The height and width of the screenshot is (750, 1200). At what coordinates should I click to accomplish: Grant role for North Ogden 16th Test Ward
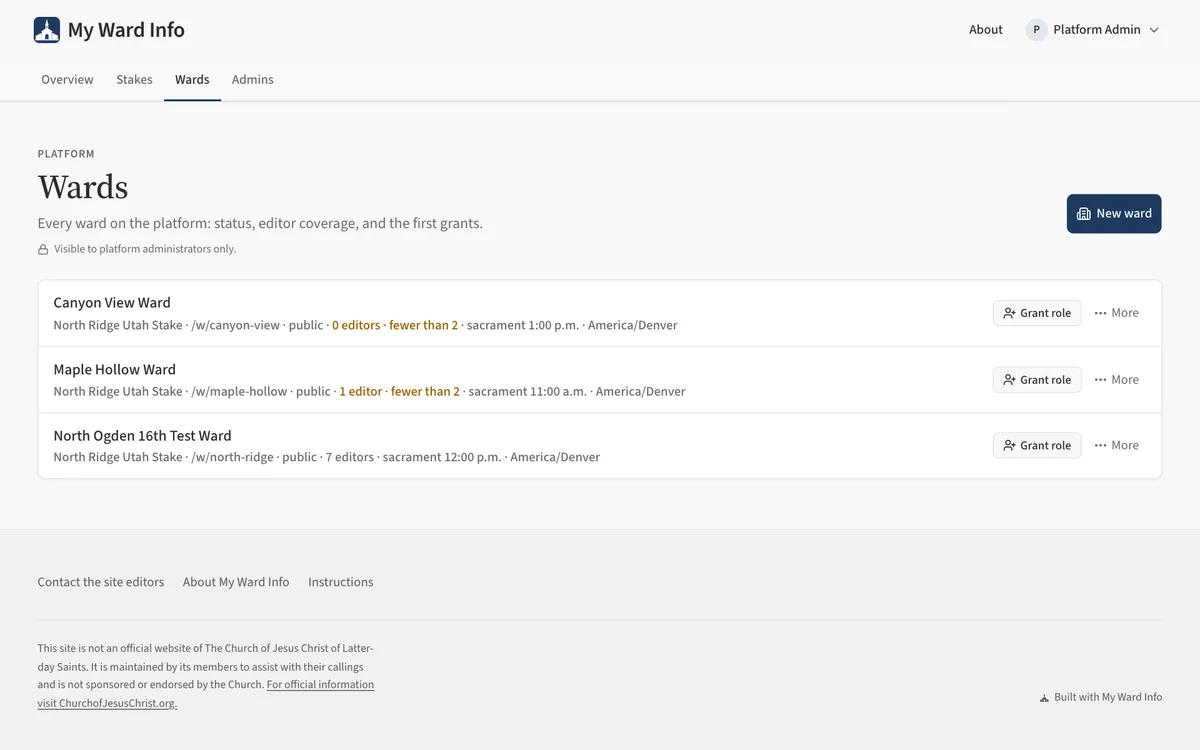[x=1037, y=446]
